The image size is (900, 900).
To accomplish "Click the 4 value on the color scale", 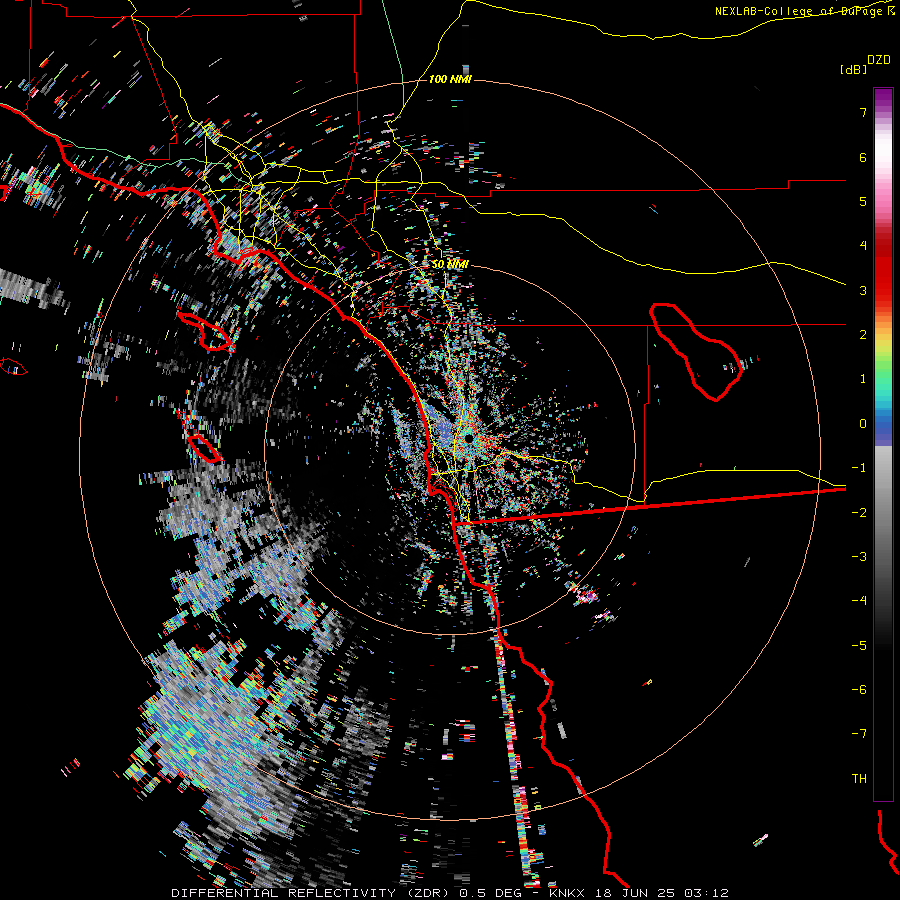I will (x=863, y=246).
